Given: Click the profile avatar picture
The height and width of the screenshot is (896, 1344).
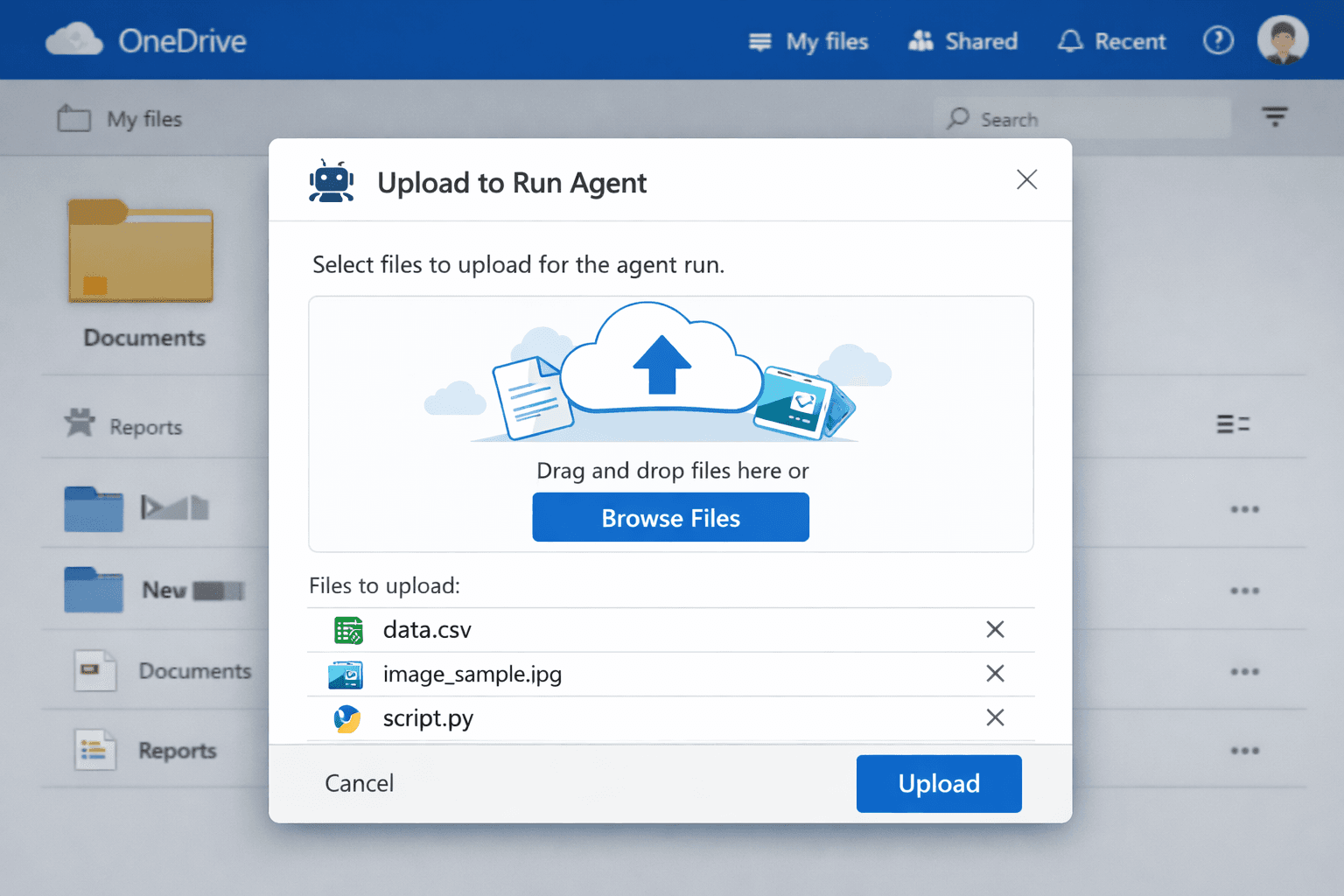Looking at the screenshot, I should [1282, 39].
